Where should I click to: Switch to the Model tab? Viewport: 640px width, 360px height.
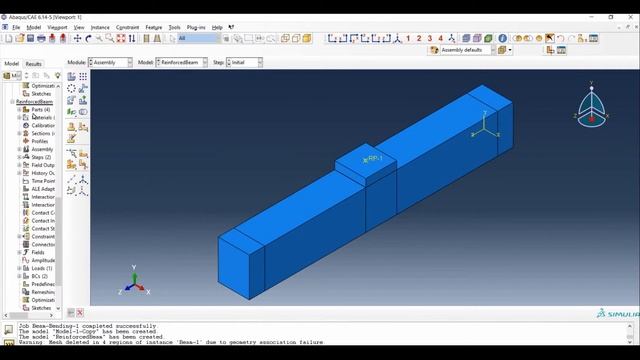tap(11, 64)
